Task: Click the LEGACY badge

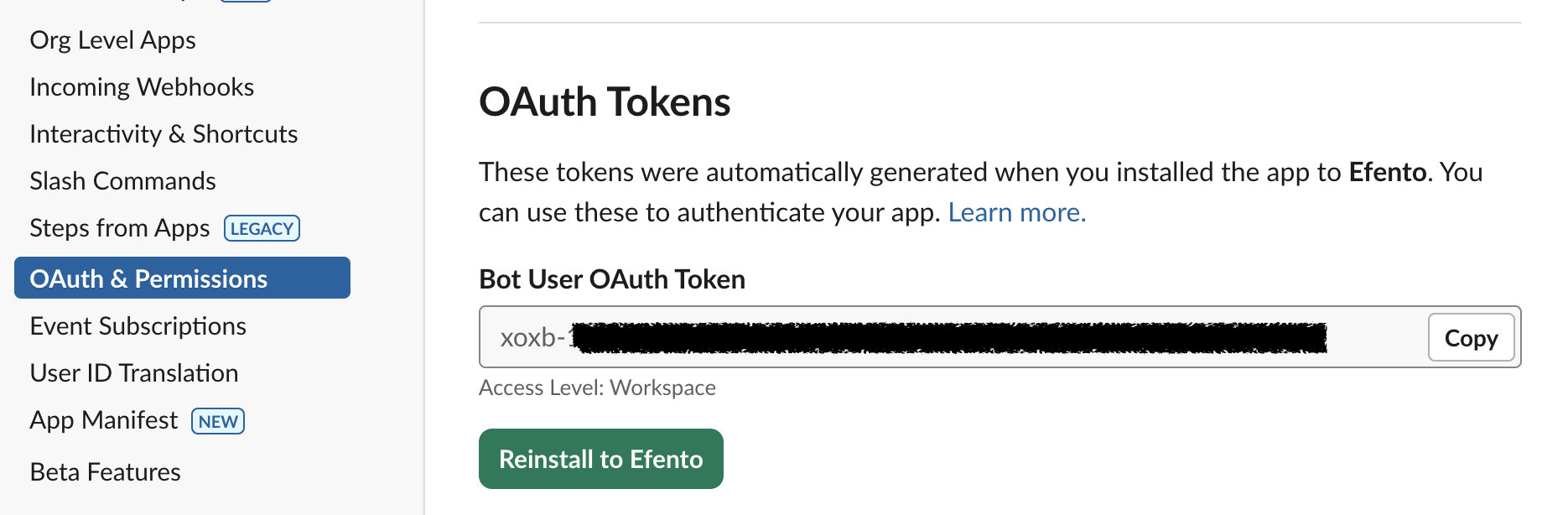Action: 262,228
